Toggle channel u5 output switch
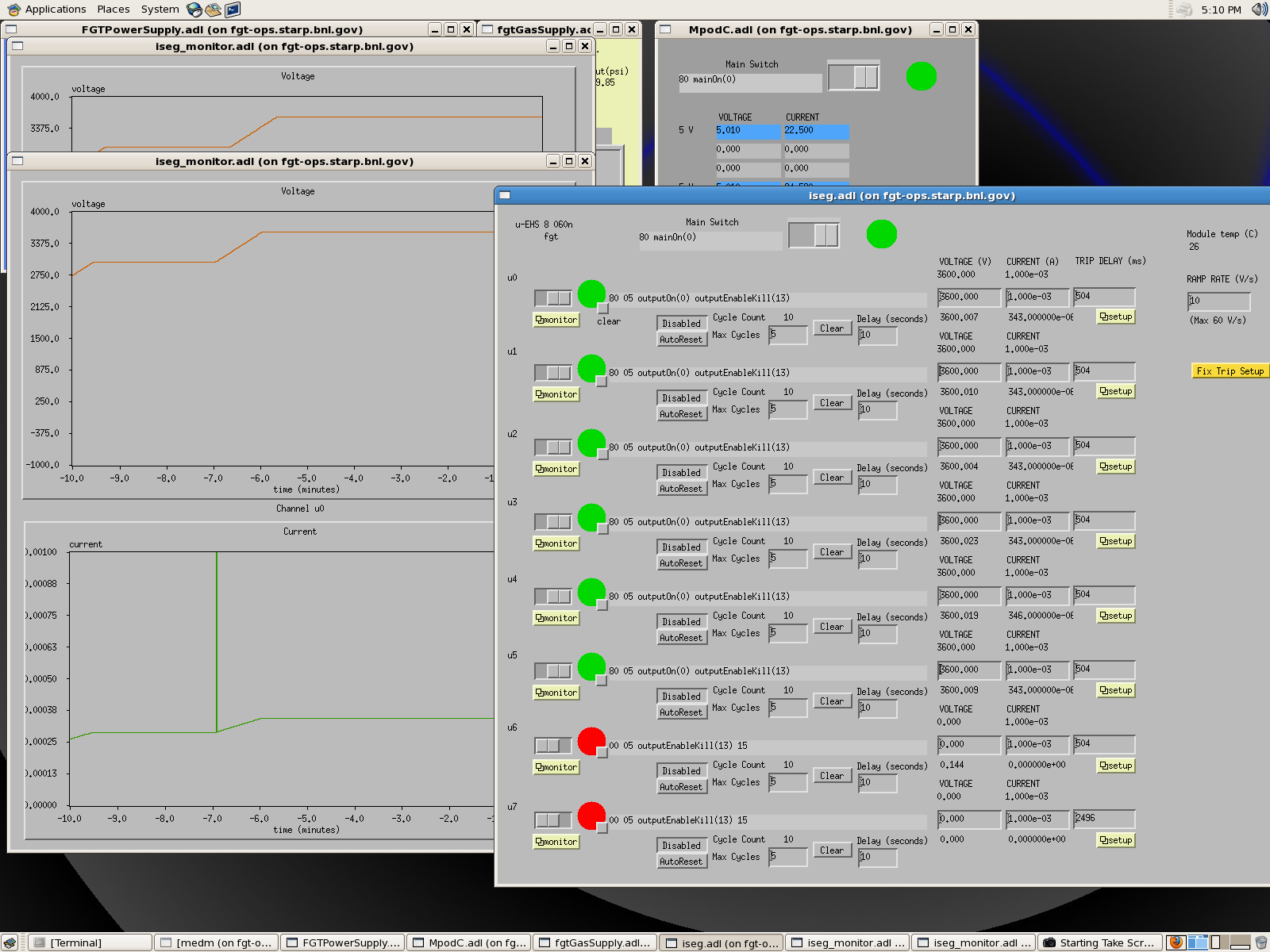1270x952 pixels. 552,671
